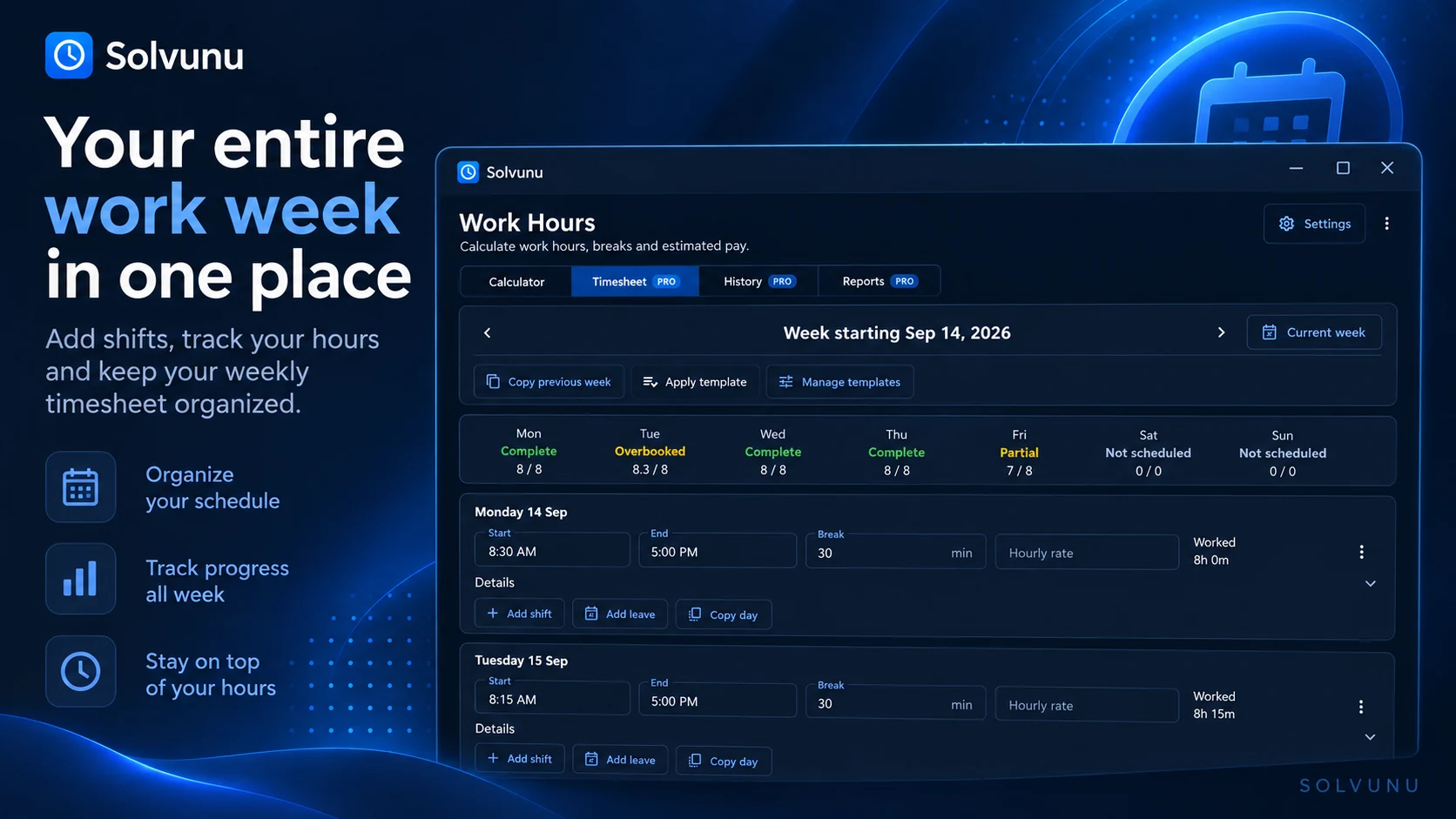1456x819 pixels.
Task: Open the History PRO tab
Action: (758, 282)
